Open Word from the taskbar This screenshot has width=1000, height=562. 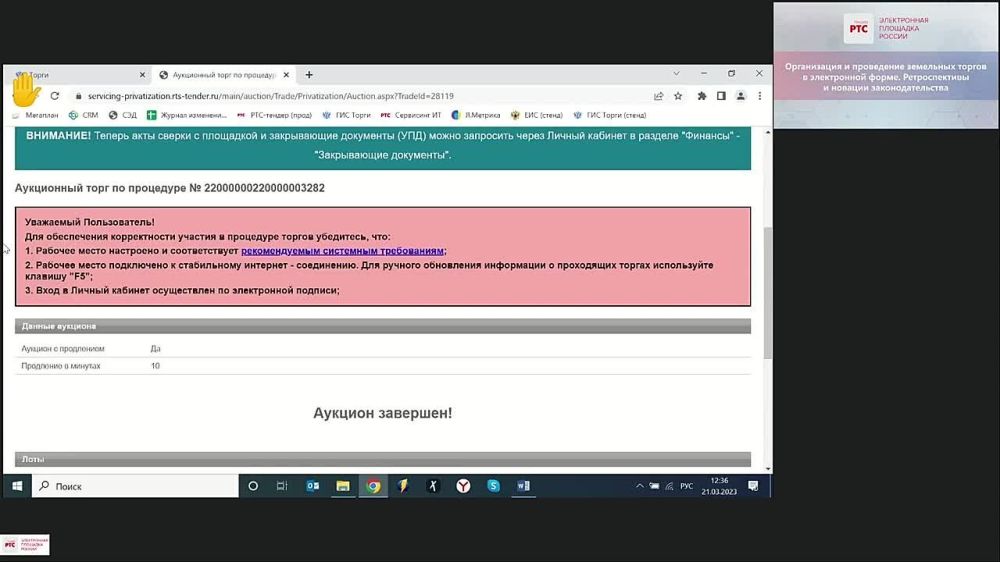click(523, 486)
